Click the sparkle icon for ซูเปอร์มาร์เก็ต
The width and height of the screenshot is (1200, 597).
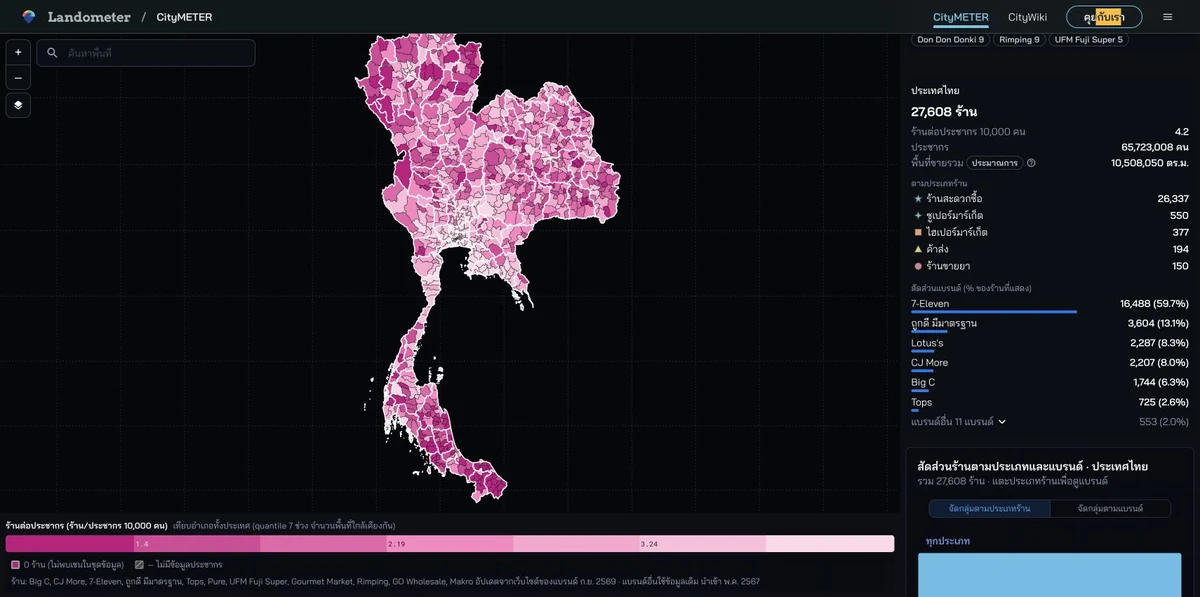[918, 215]
